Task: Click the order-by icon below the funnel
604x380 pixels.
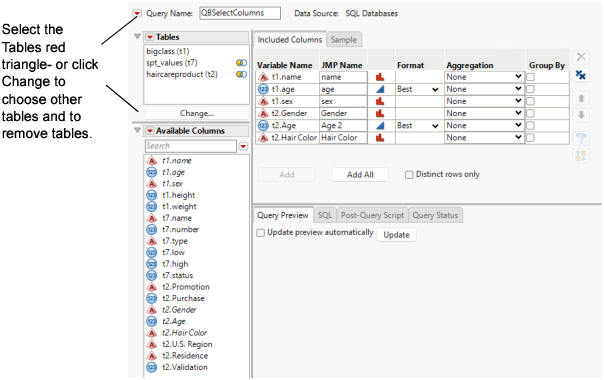Action: (581, 156)
